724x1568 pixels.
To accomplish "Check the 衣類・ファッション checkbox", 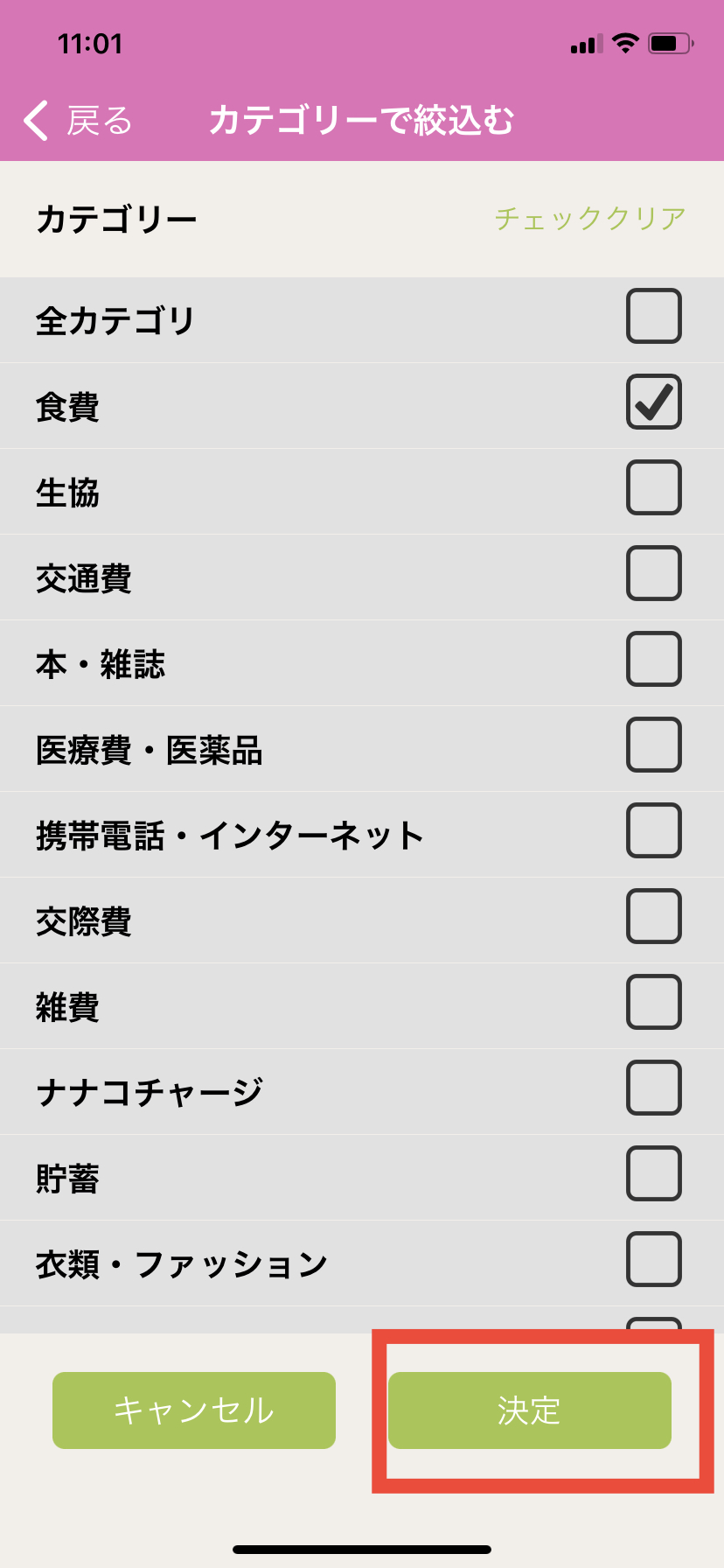I will (x=653, y=1259).
